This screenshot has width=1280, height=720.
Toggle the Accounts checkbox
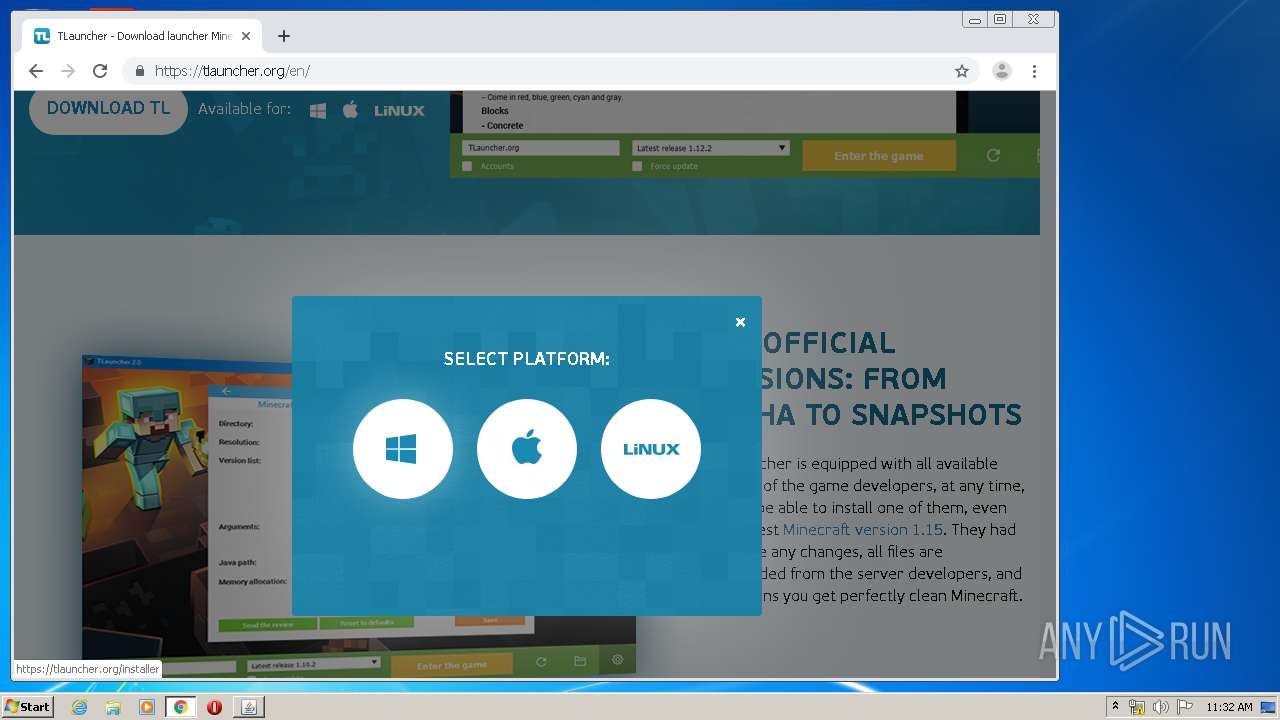coord(467,166)
